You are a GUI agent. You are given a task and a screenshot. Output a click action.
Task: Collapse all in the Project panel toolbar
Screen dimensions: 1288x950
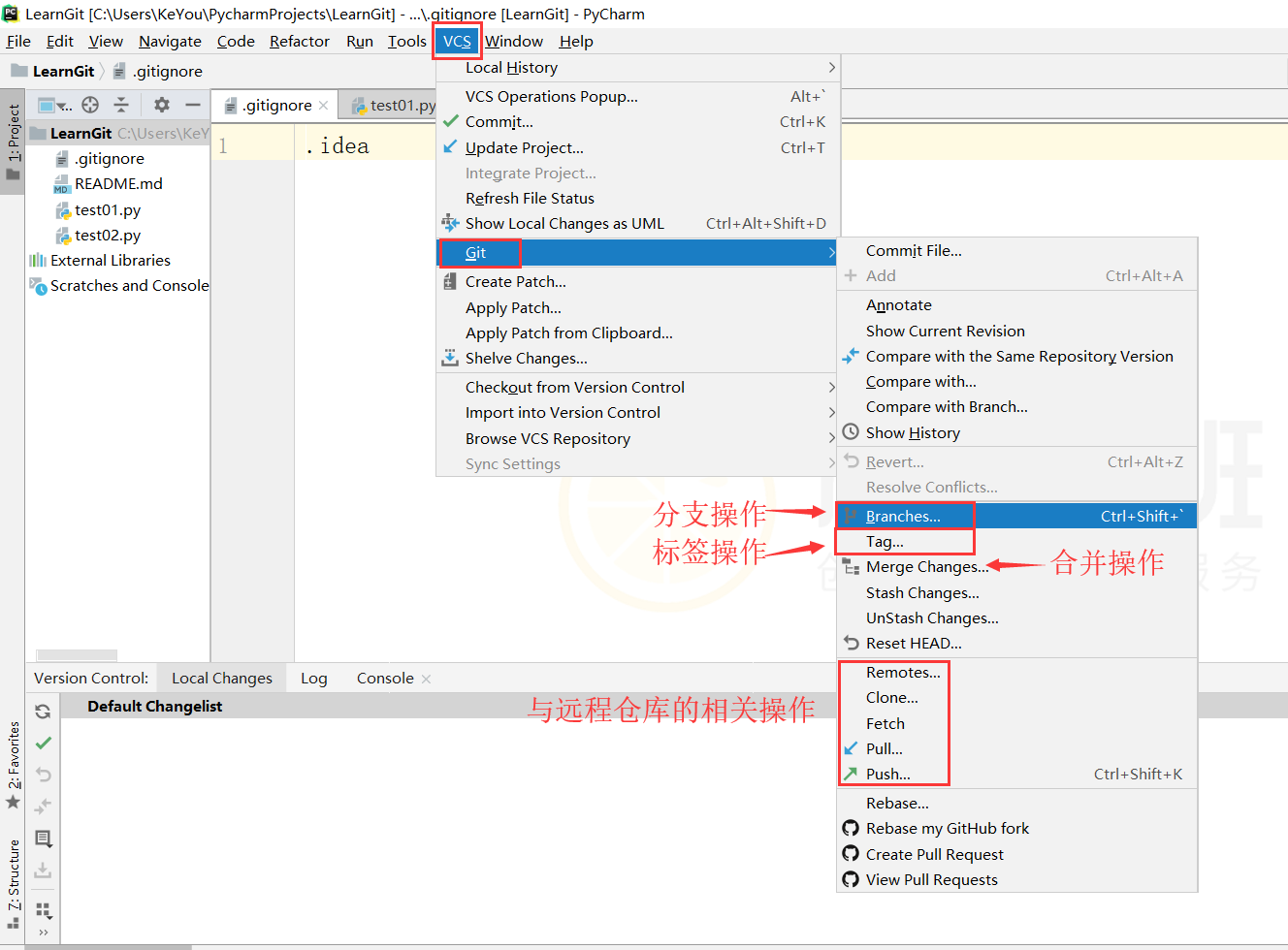coord(121,105)
